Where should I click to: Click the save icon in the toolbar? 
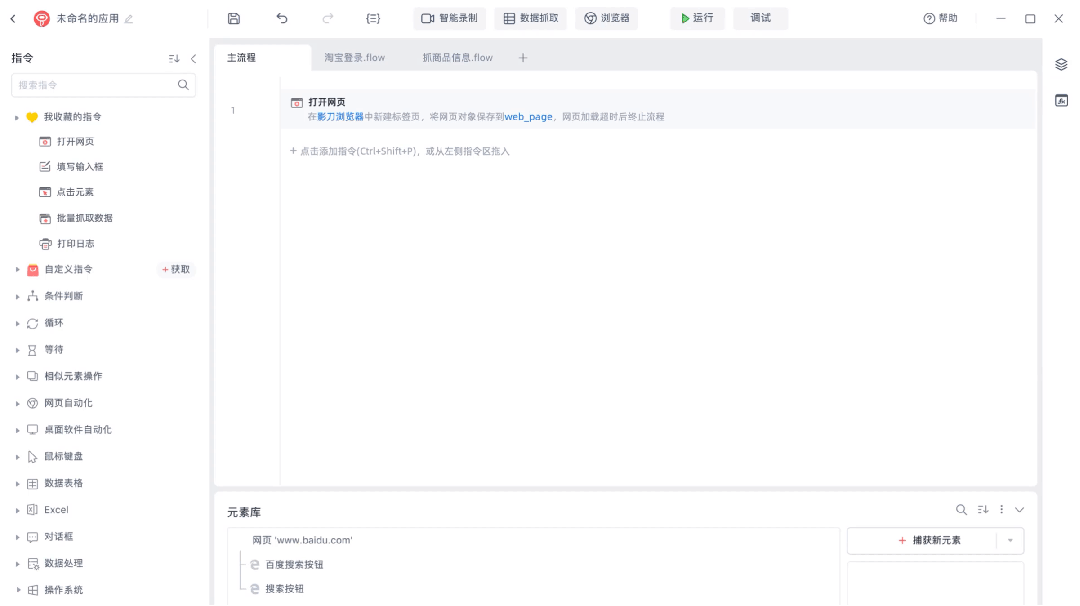[x=233, y=19]
